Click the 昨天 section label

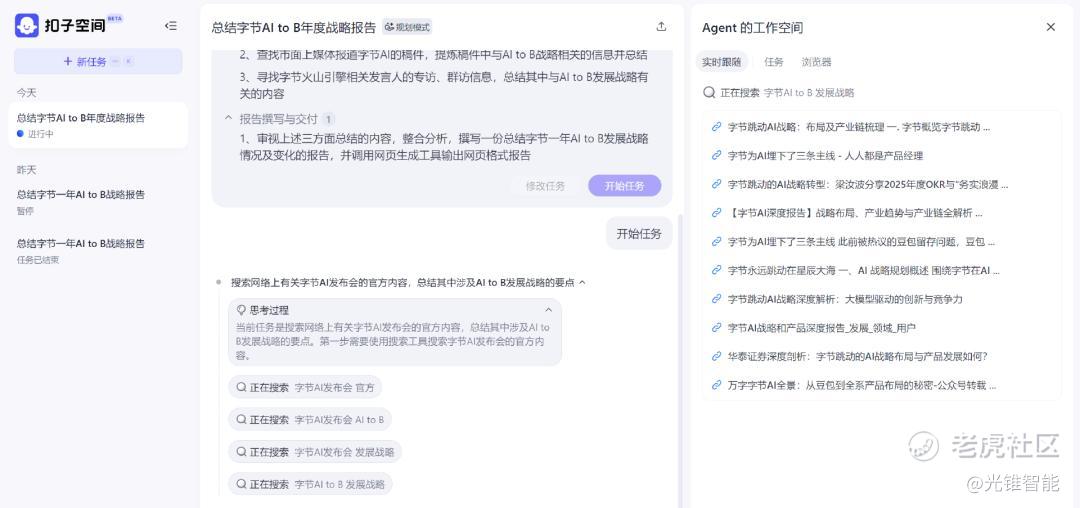[x=27, y=170]
